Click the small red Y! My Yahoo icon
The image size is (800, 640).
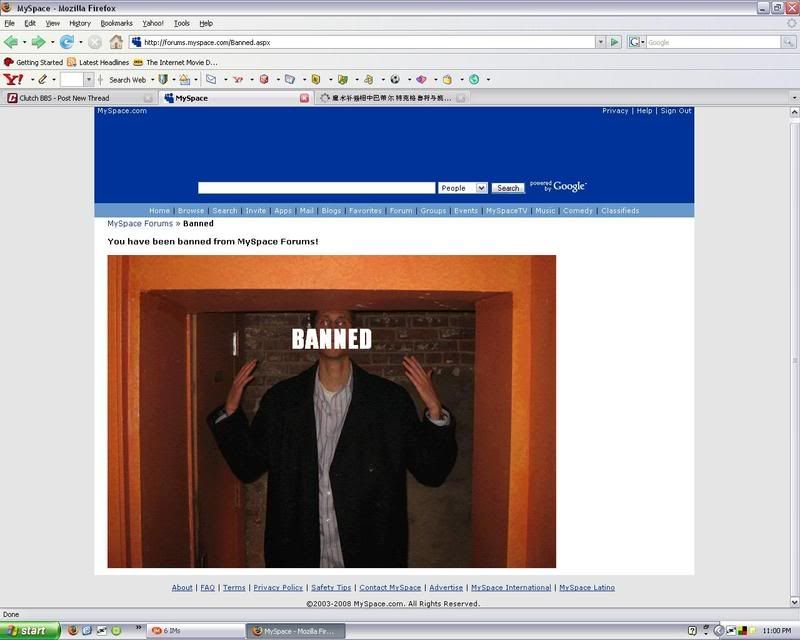coord(237,79)
